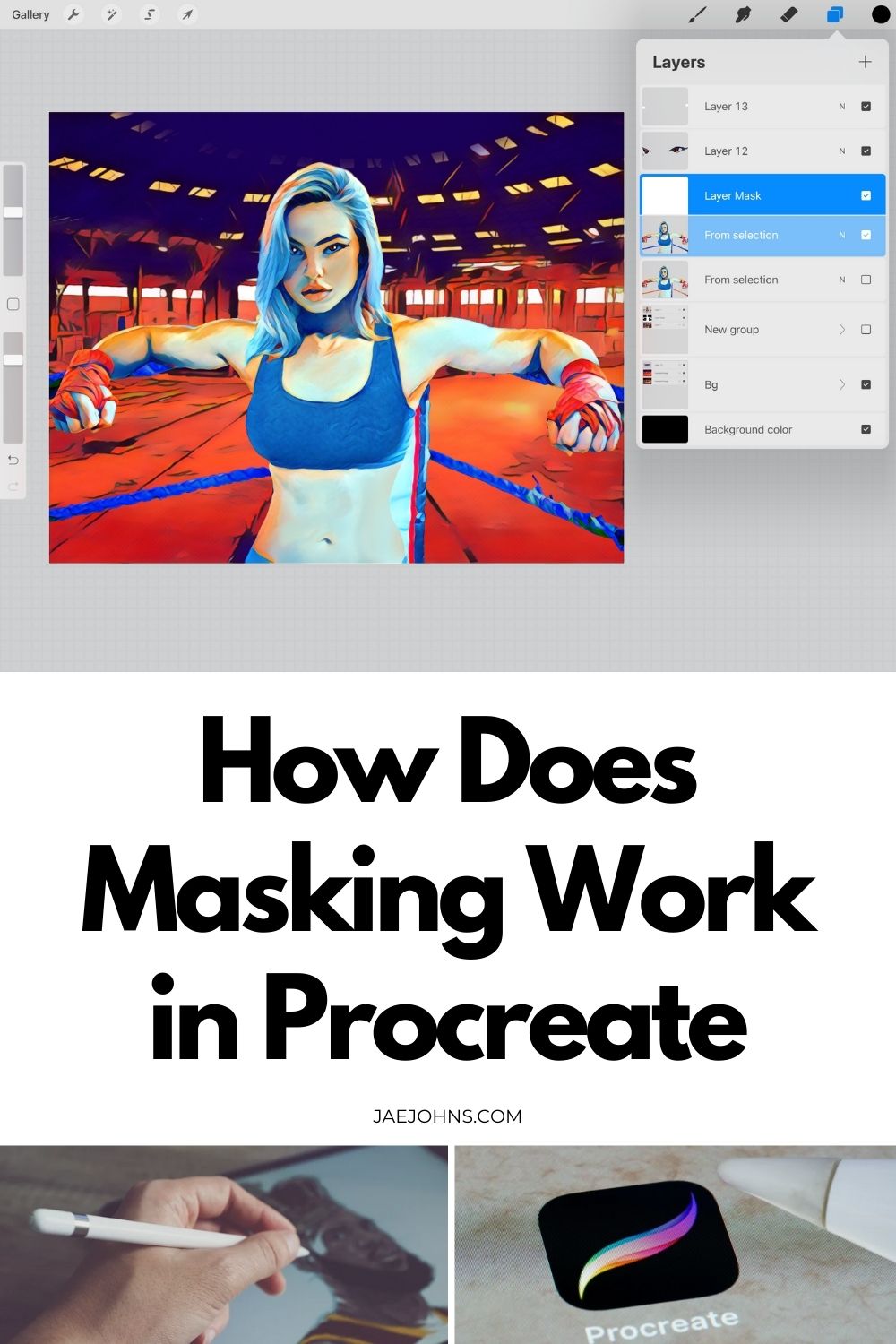Show the unchecked From selection layer
896x1344 pixels.
[x=866, y=280]
